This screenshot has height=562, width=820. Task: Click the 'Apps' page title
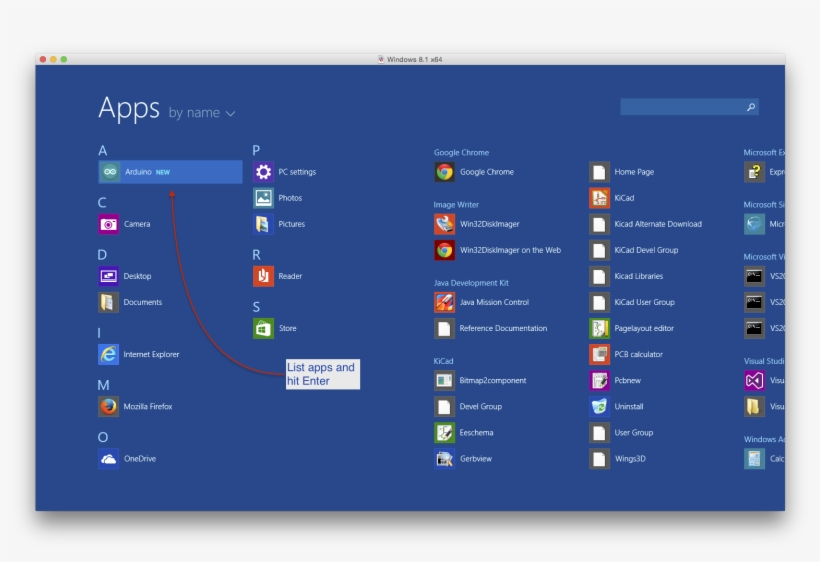(x=129, y=108)
